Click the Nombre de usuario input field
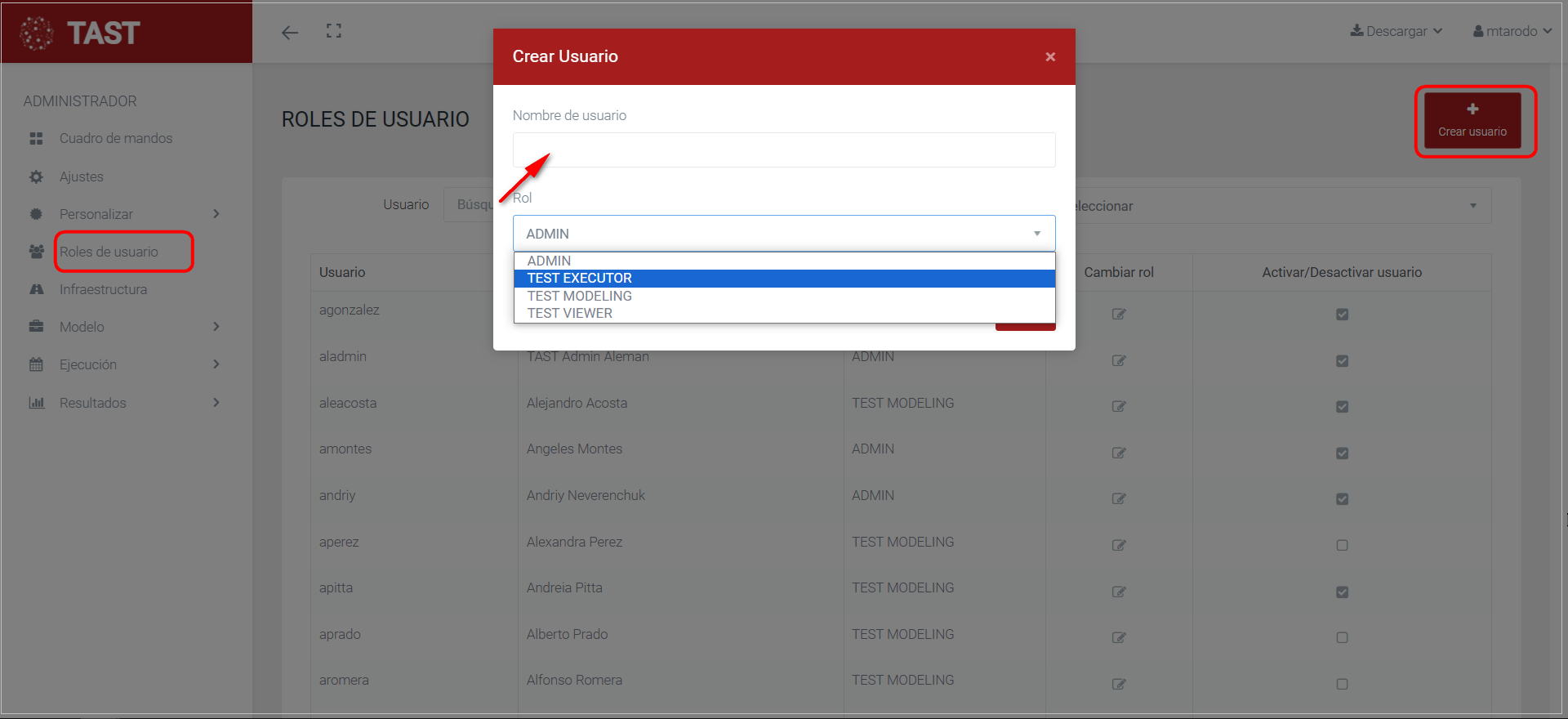 click(x=783, y=150)
